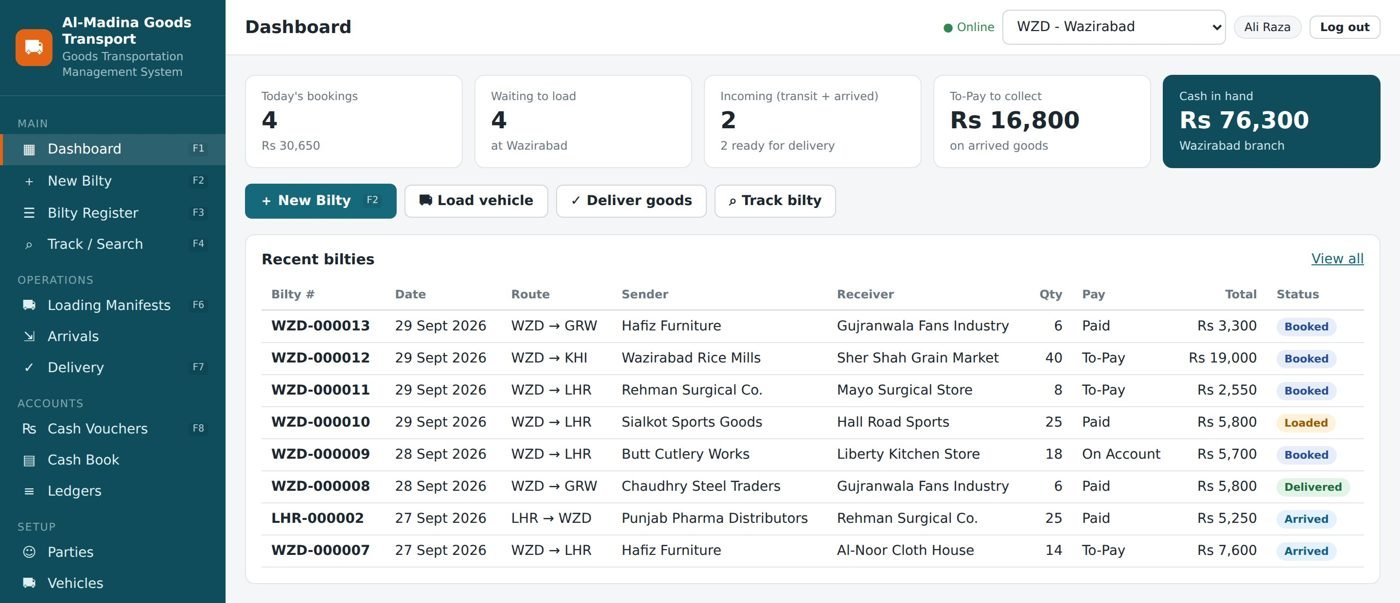Click sender Sialkot Sports Goods
1400x603 pixels.
click(x=692, y=422)
